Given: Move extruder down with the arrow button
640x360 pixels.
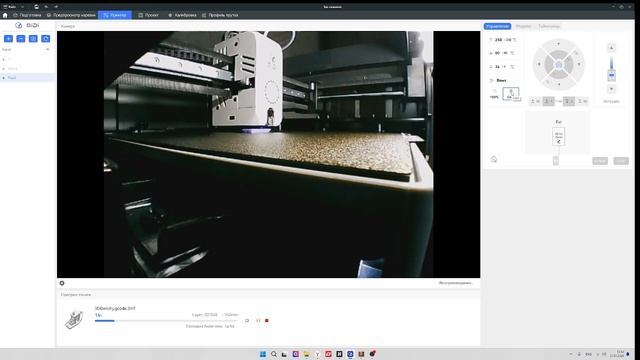Looking at the screenshot, I should pos(611,89).
